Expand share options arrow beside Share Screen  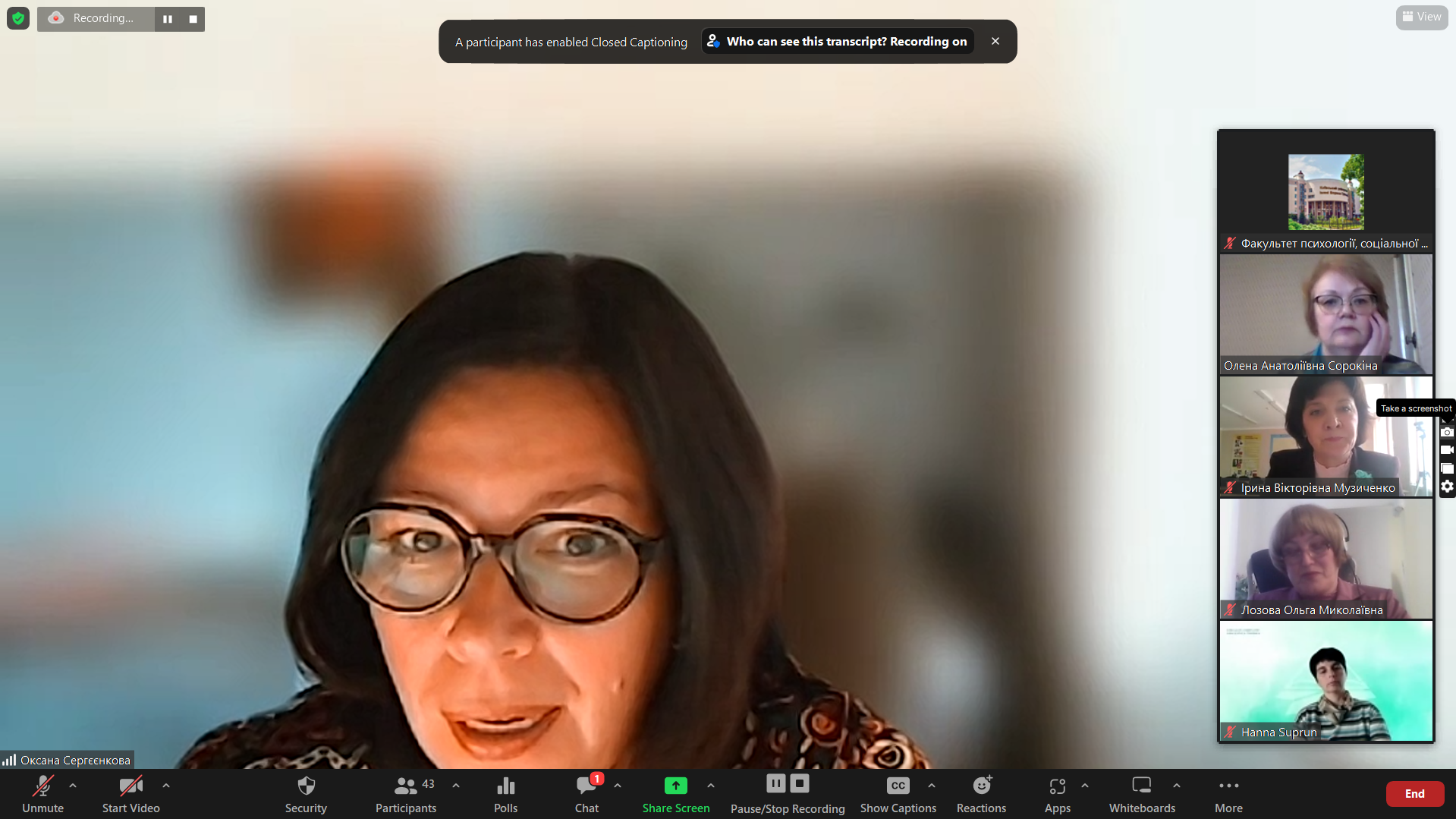click(711, 786)
